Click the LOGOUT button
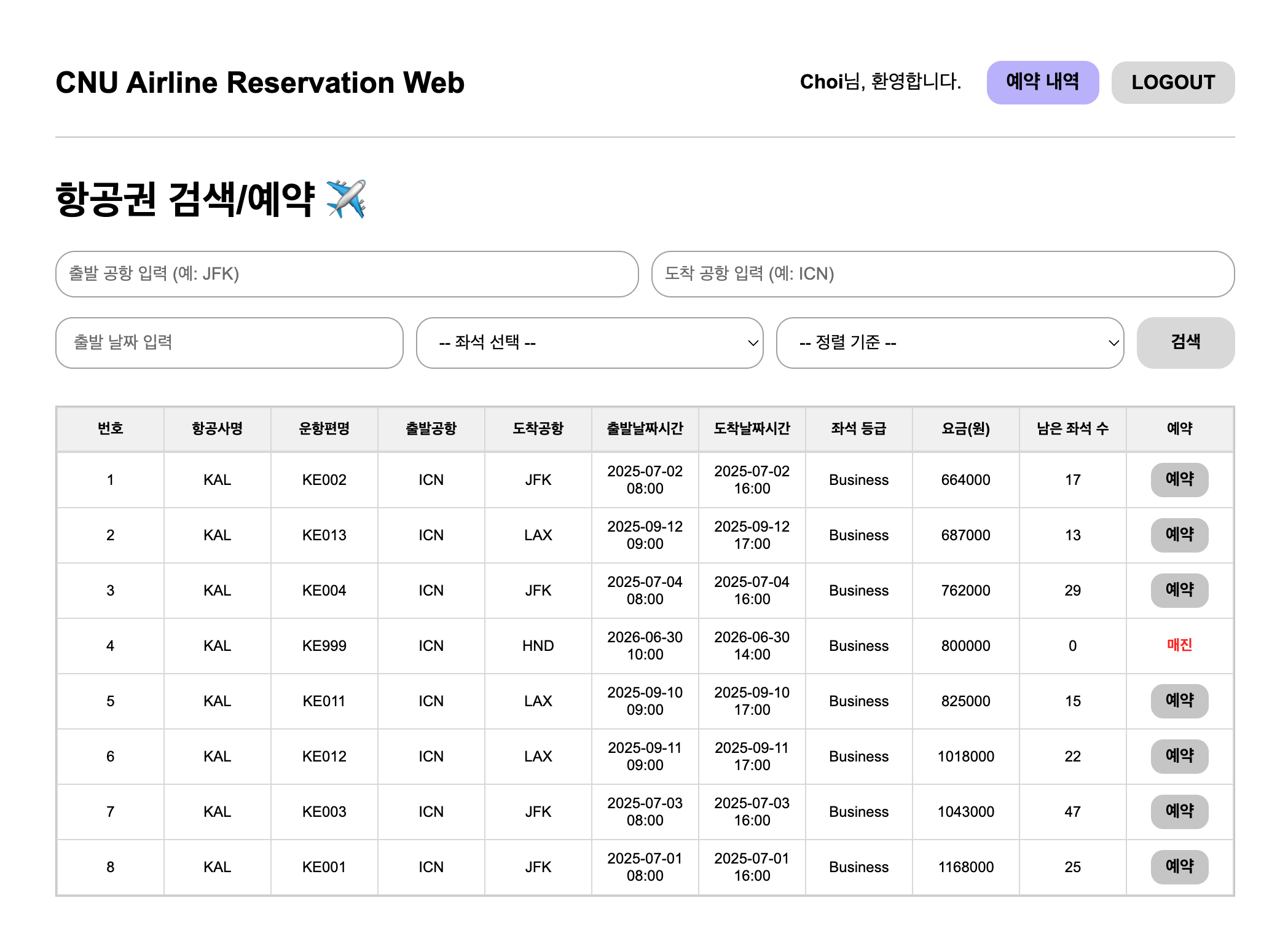The image size is (1288, 925). (x=1172, y=82)
